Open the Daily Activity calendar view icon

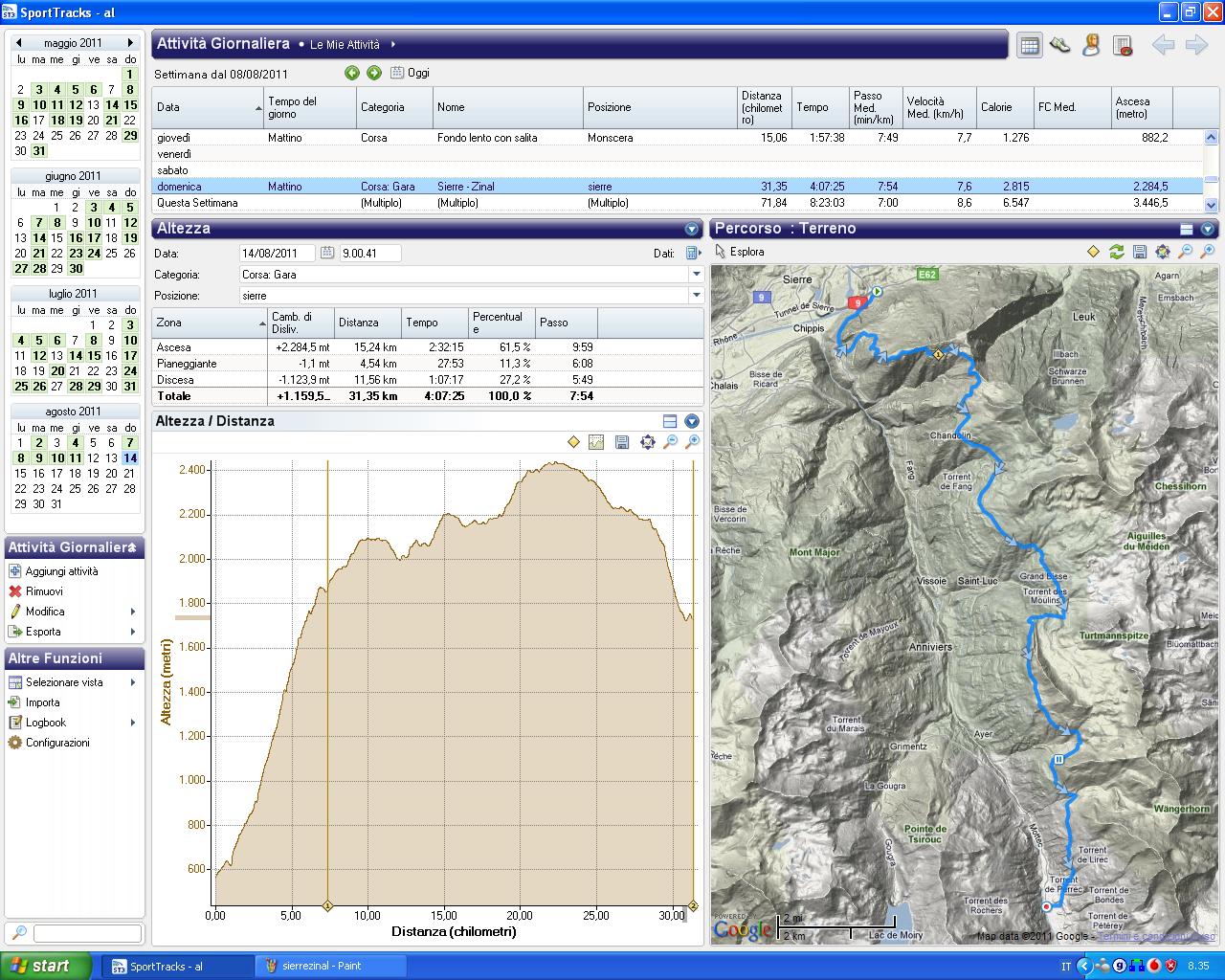pos(1030,45)
